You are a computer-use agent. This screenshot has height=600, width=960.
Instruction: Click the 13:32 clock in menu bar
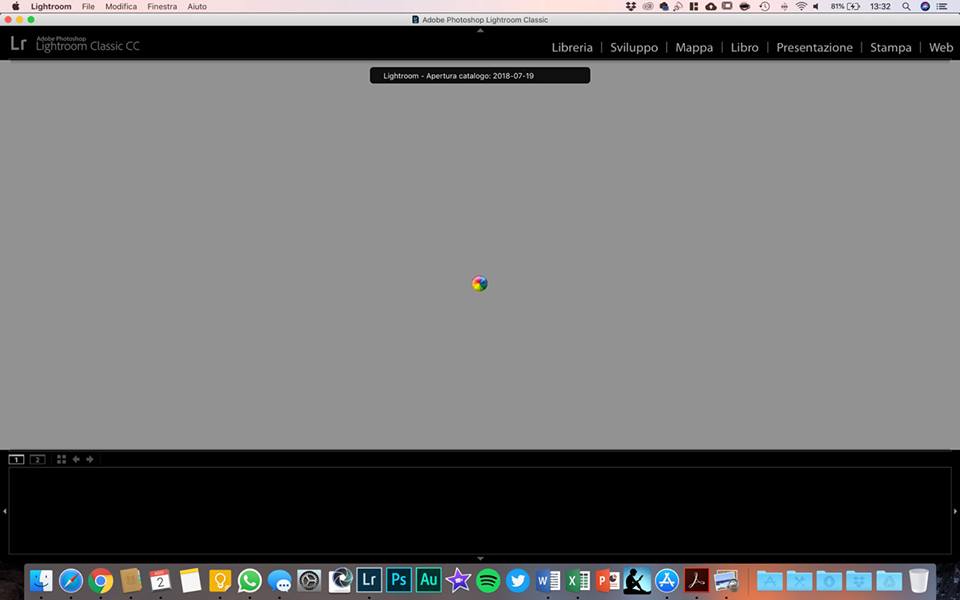click(880, 6)
